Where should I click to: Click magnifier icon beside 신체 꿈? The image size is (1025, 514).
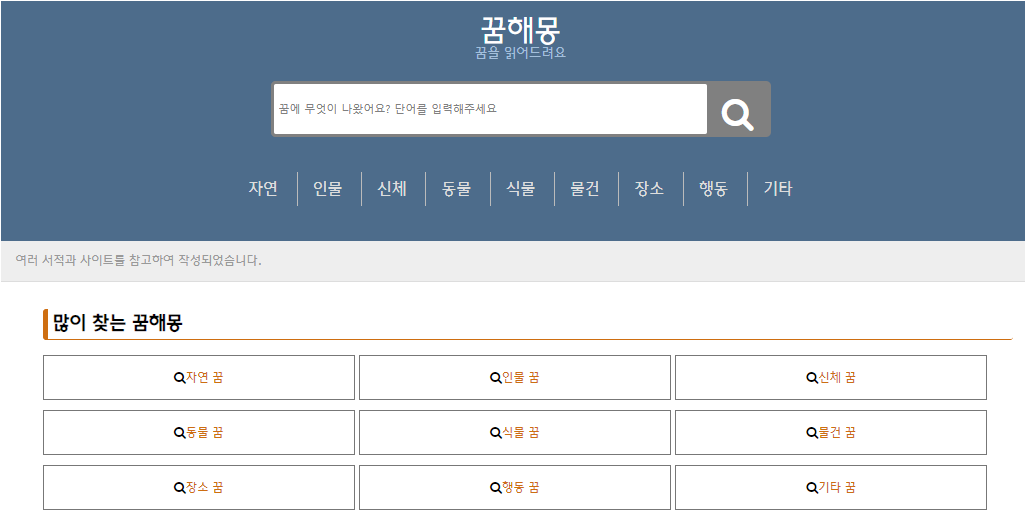[x=812, y=378]
